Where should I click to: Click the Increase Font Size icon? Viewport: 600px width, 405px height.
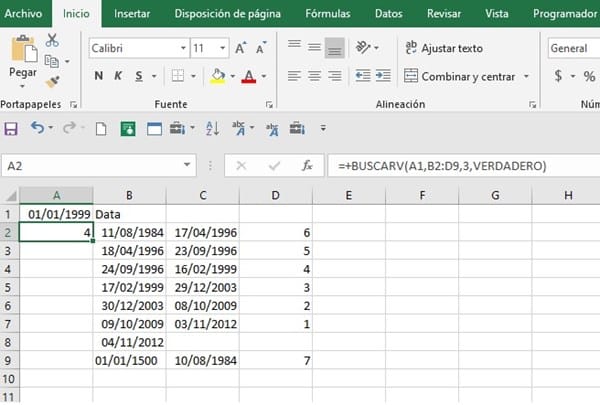point(241,48)
